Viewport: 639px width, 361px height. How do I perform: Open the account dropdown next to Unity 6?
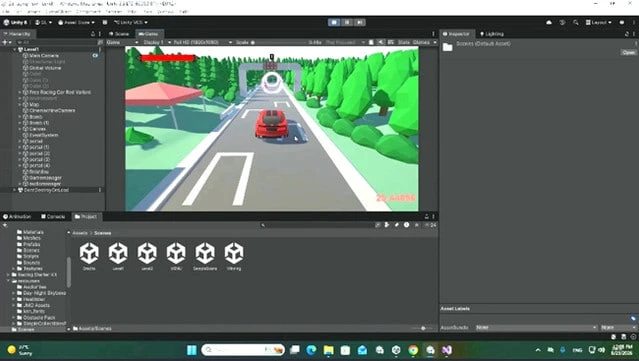pos(43,22)
